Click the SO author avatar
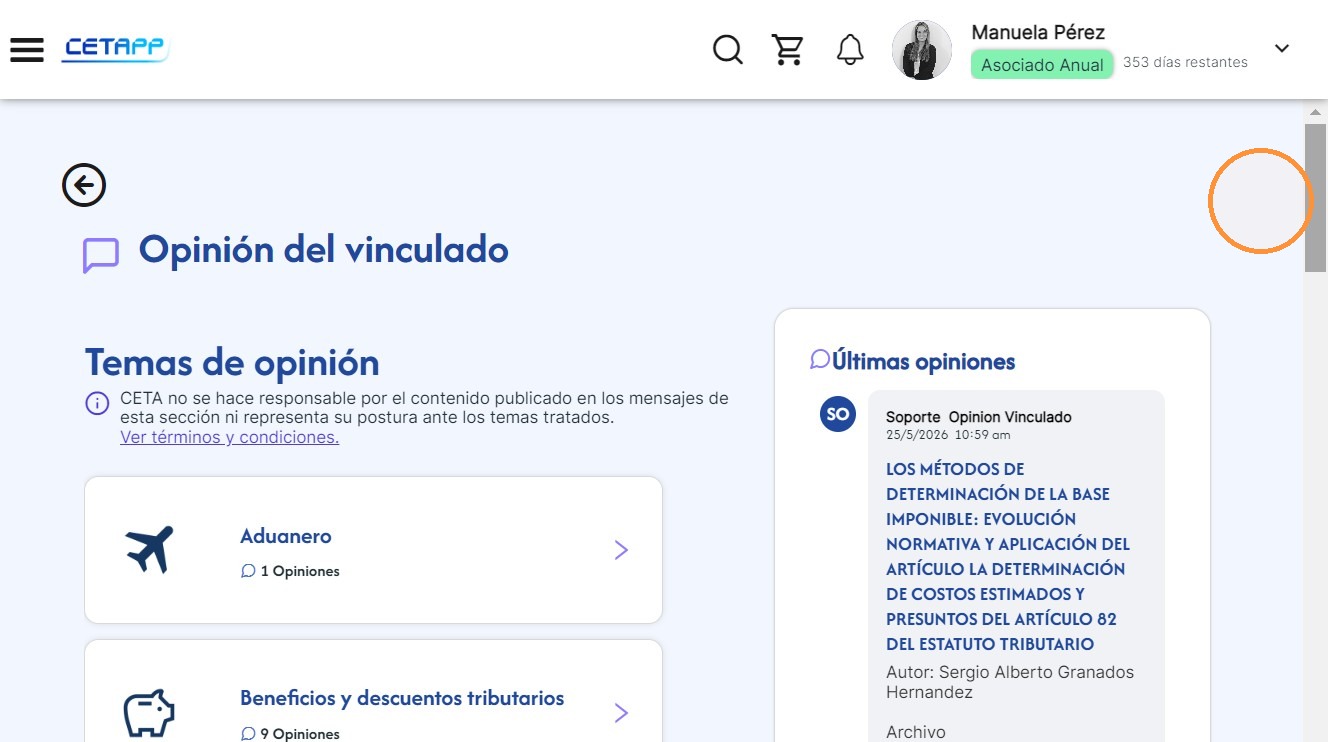1328x742 pixels. [838, 414]
